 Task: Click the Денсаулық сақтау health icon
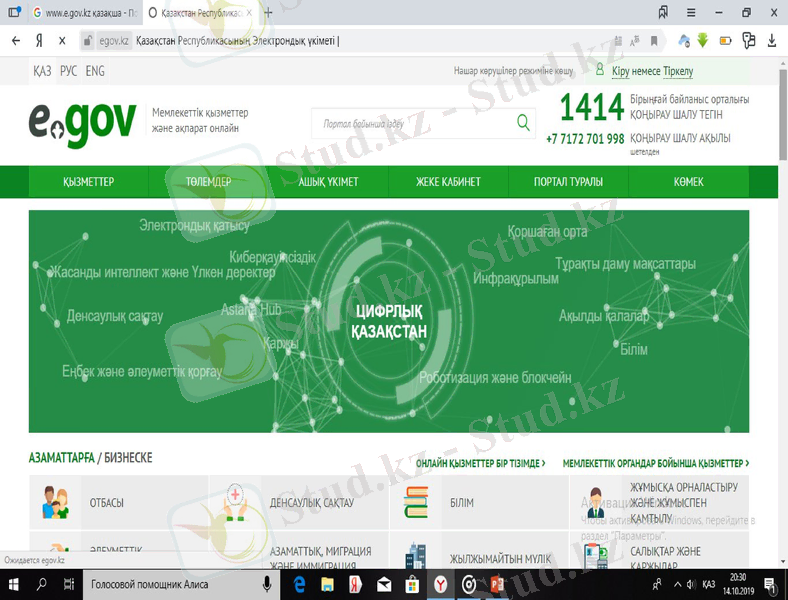click(x=236, y=502)
